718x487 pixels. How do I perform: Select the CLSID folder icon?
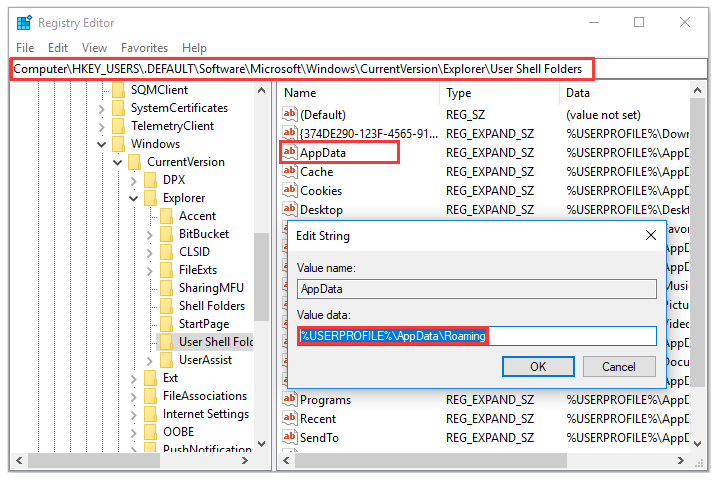[x=167, y=252]
